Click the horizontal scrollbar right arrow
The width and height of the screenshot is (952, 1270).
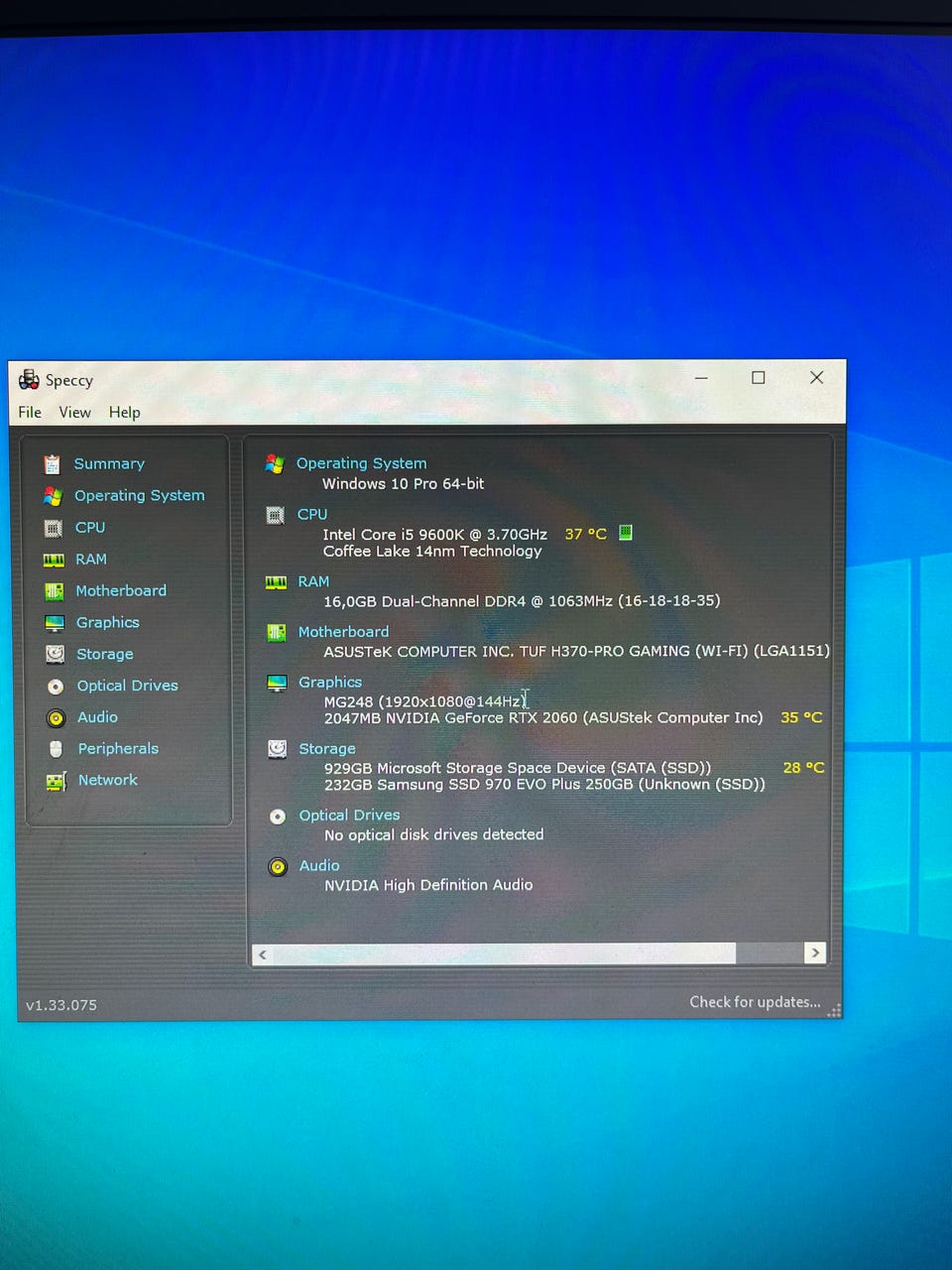815,953
